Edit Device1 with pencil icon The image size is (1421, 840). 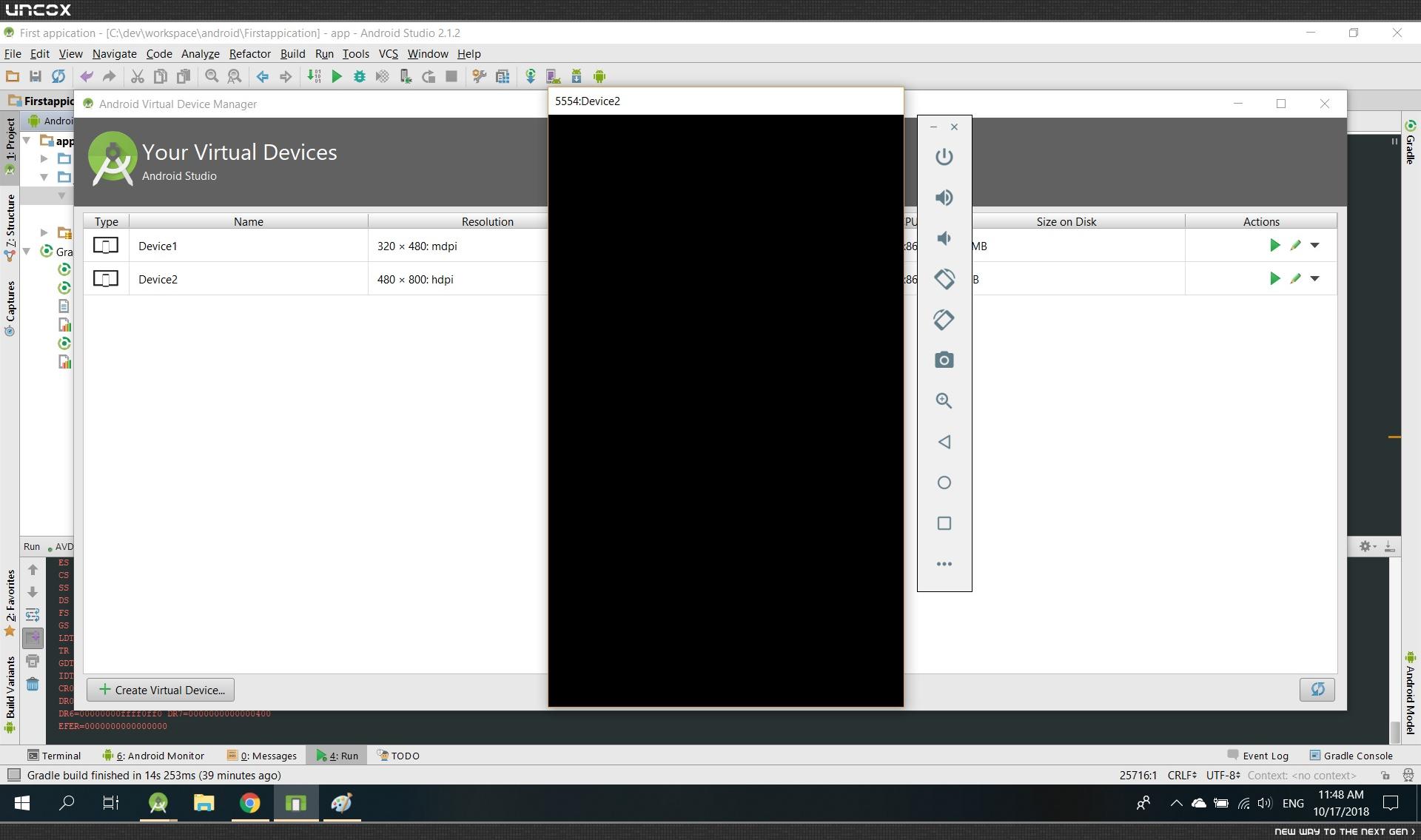pos(1295,245)
